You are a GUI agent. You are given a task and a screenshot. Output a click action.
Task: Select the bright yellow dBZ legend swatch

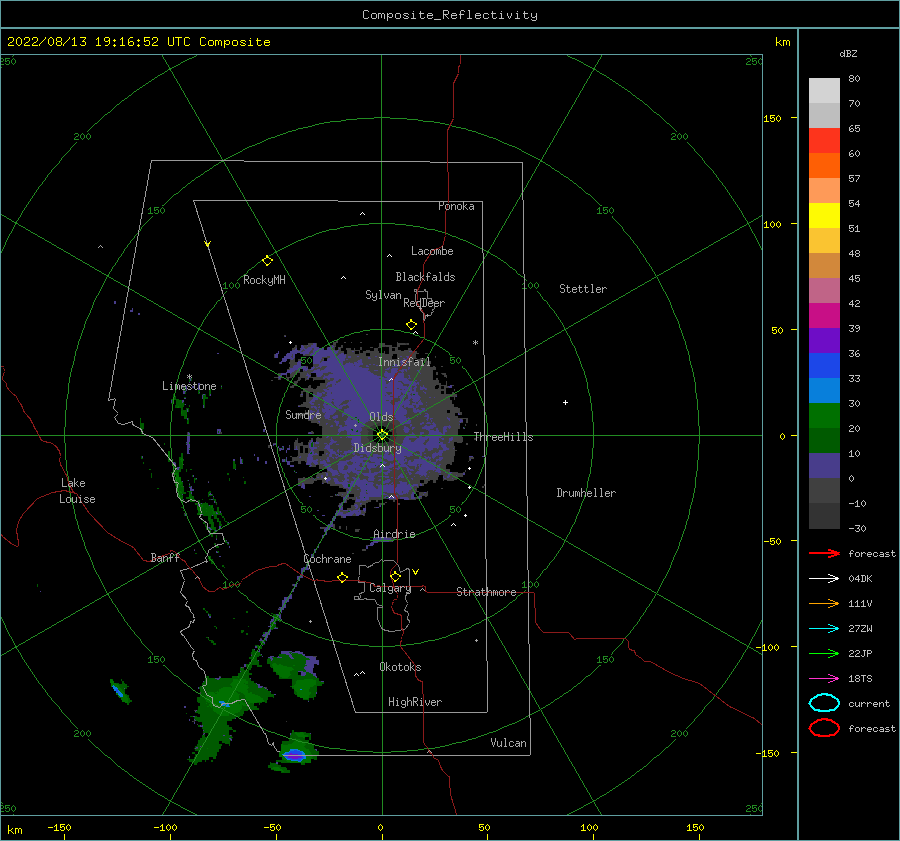[x=824, y=216]
